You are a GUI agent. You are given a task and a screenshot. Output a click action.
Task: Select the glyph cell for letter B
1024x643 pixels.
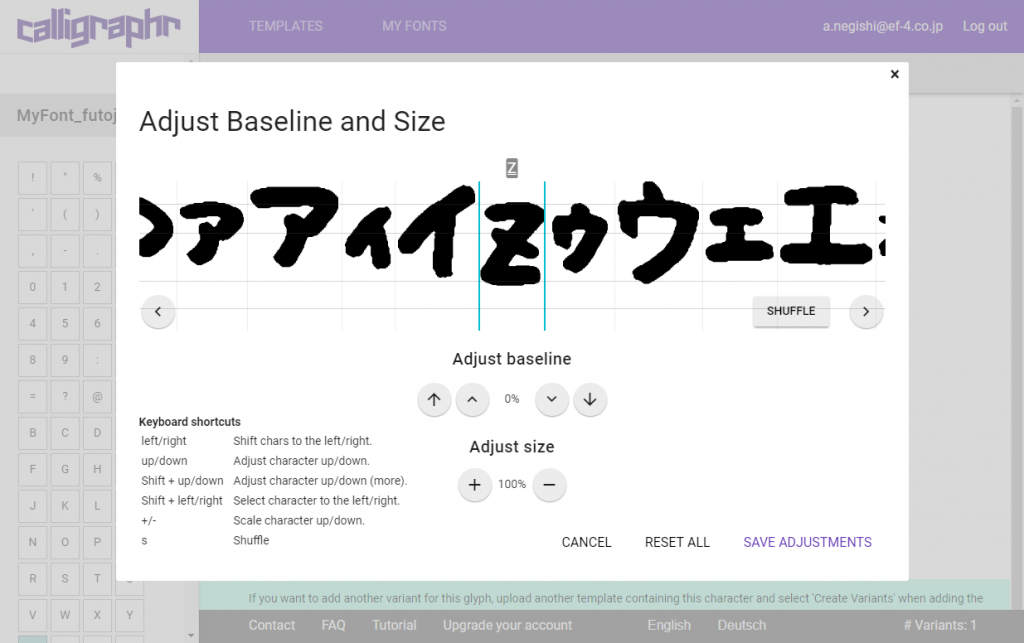point(31,432)
